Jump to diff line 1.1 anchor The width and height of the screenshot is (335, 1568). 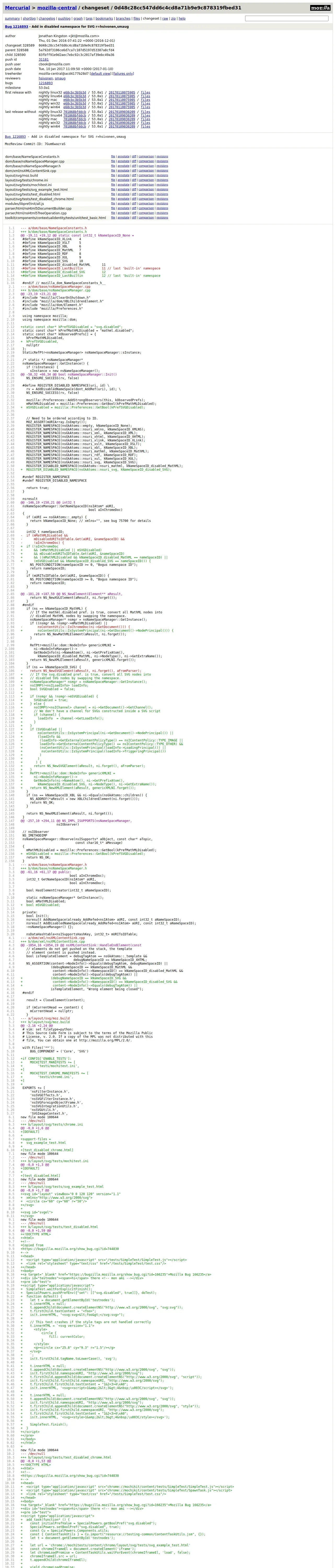(11, 228)
